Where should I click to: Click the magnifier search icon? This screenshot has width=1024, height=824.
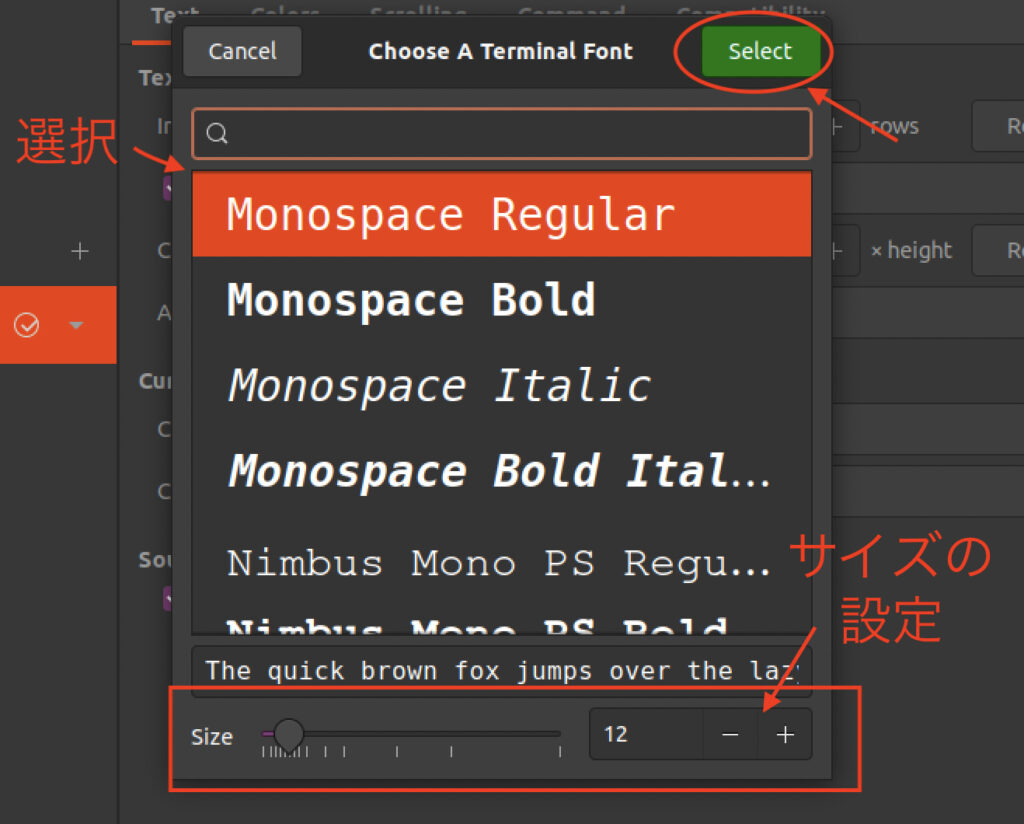217,134
